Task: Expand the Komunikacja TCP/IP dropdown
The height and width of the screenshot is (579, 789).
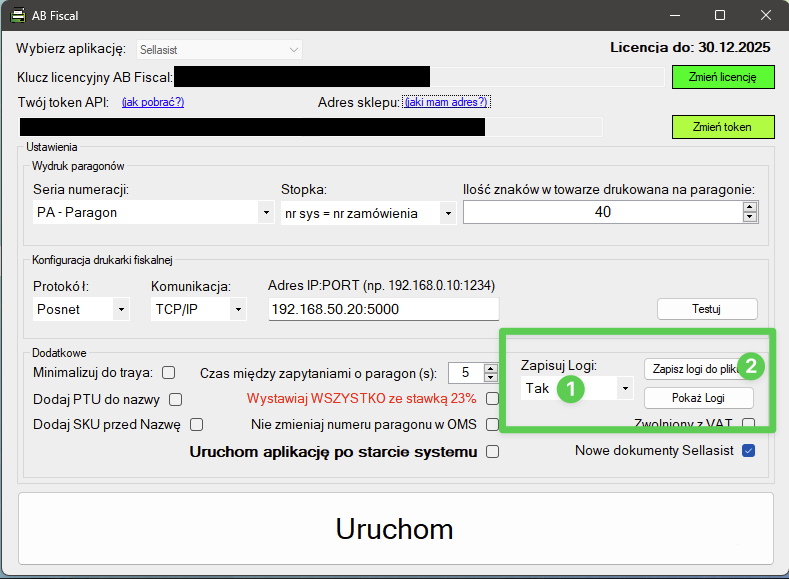Action: tap(237, 310)
